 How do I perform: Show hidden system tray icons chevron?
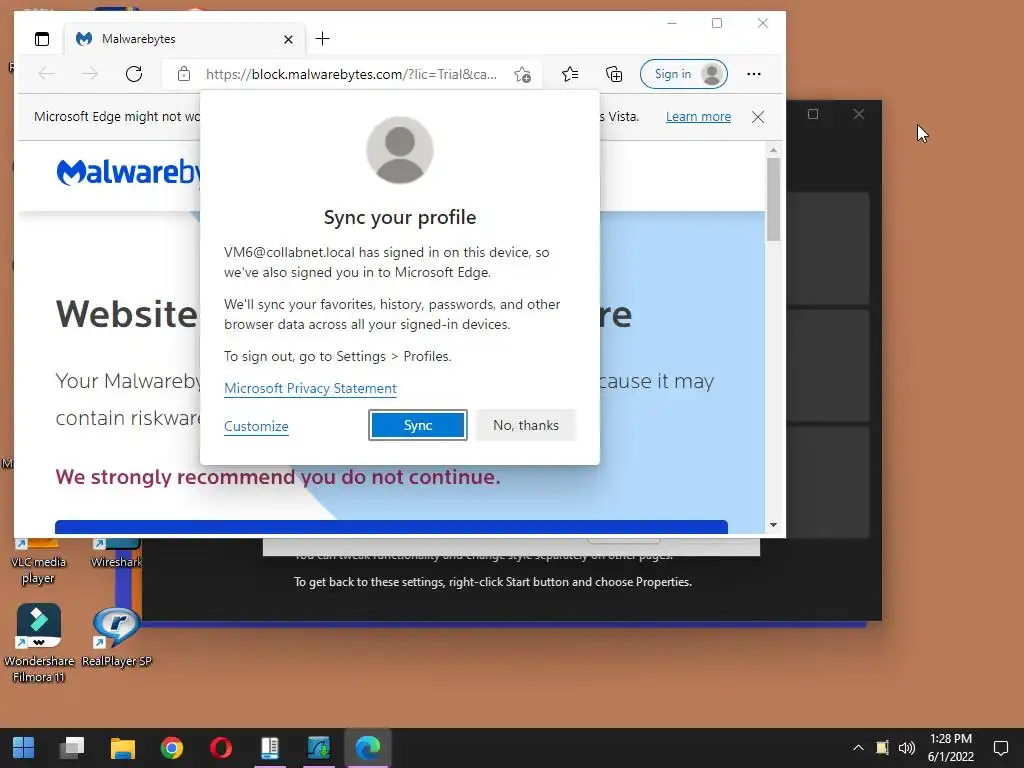[858, 748]
